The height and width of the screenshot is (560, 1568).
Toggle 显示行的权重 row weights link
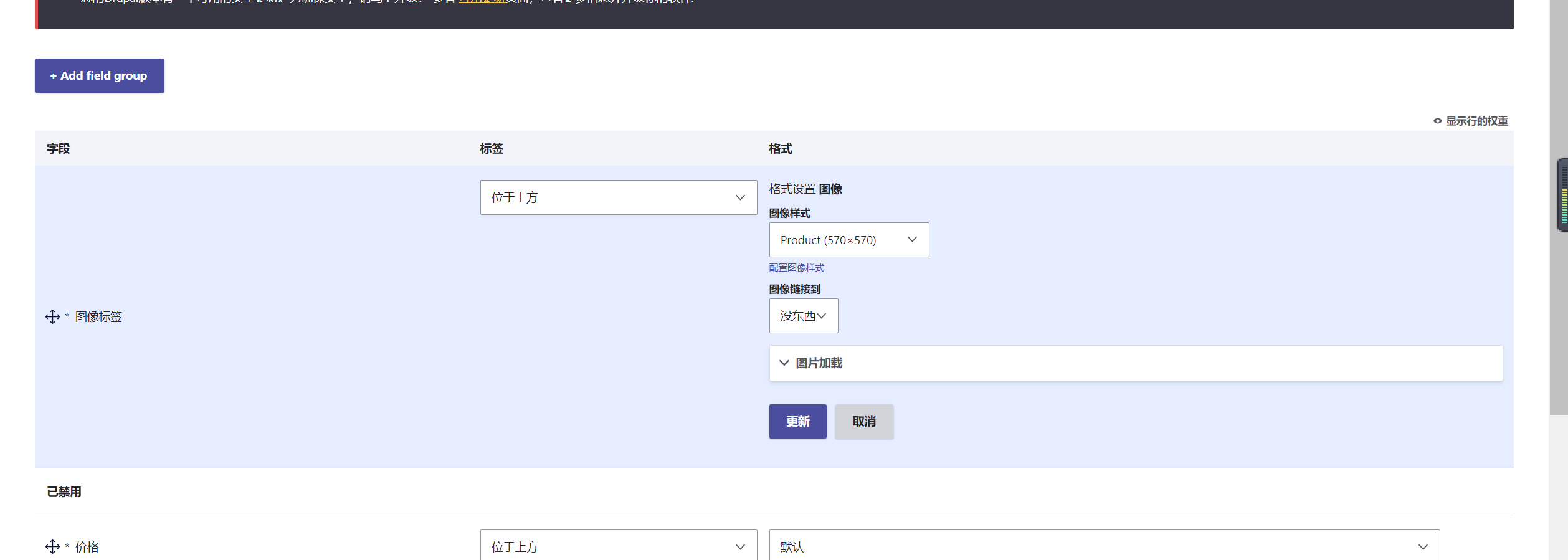1471,121
